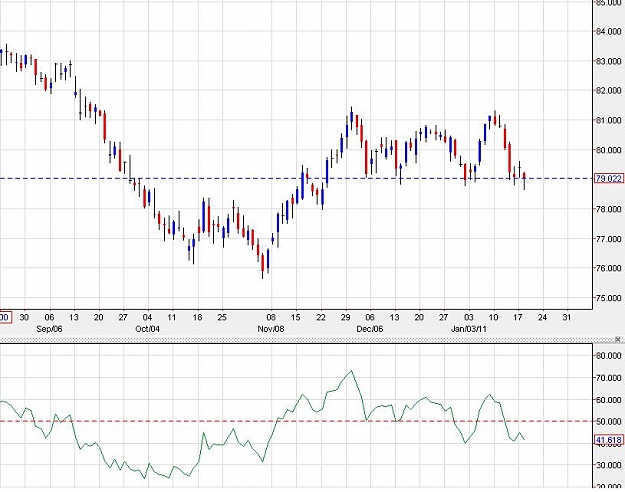
Task: Click the 83.000 price axis label
Action: pos(609,61)
